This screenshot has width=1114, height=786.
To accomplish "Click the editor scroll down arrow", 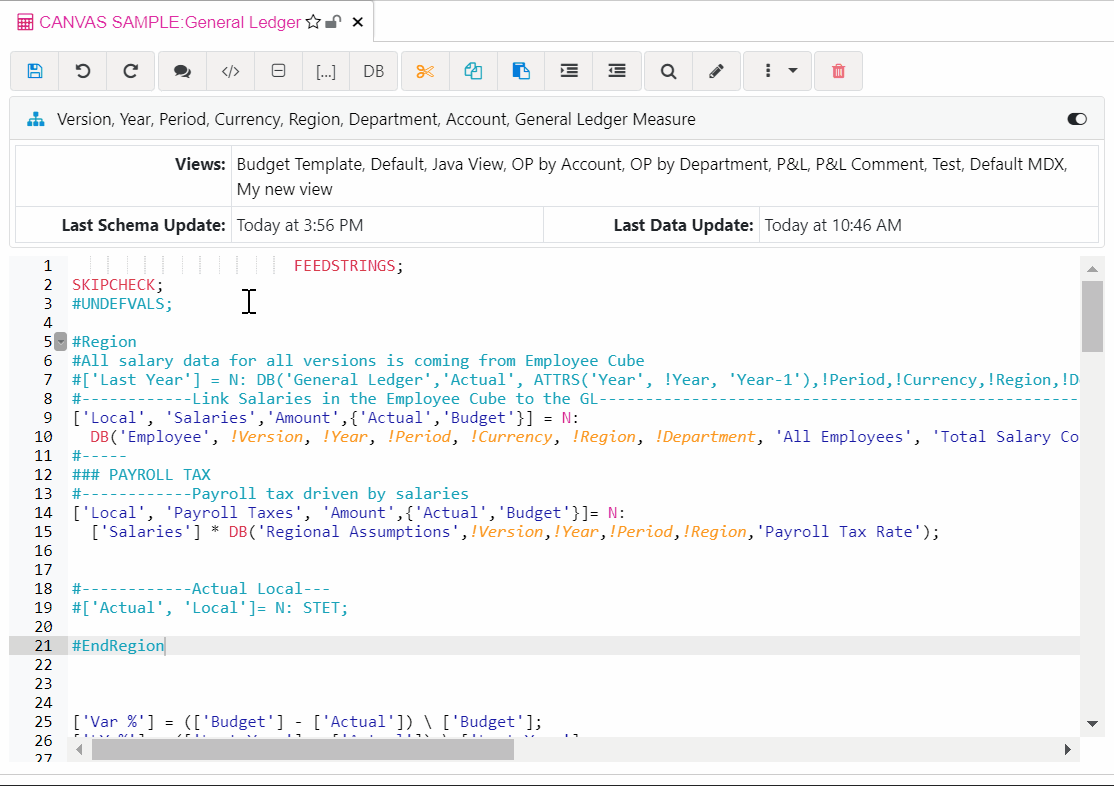I will (x=1092, y=724).
